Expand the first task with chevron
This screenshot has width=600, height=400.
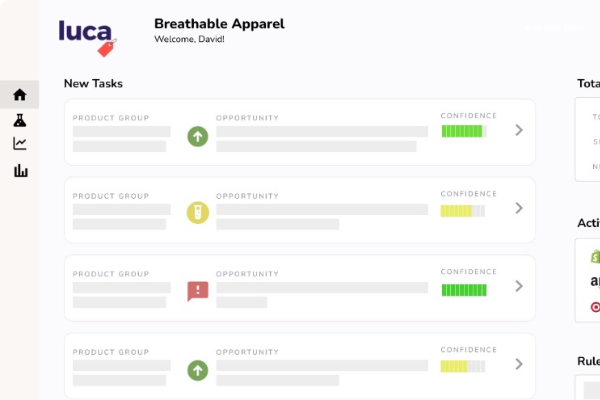518,130
